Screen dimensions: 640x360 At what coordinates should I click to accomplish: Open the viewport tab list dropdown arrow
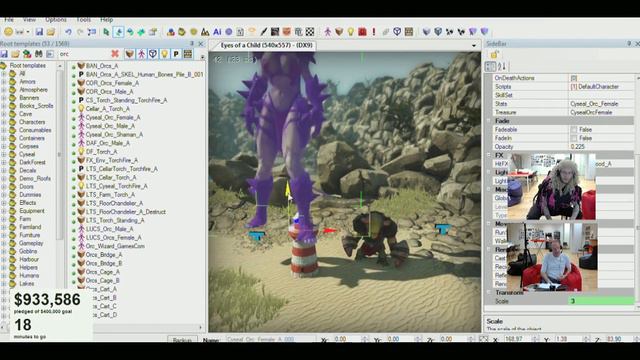point(474,45)
